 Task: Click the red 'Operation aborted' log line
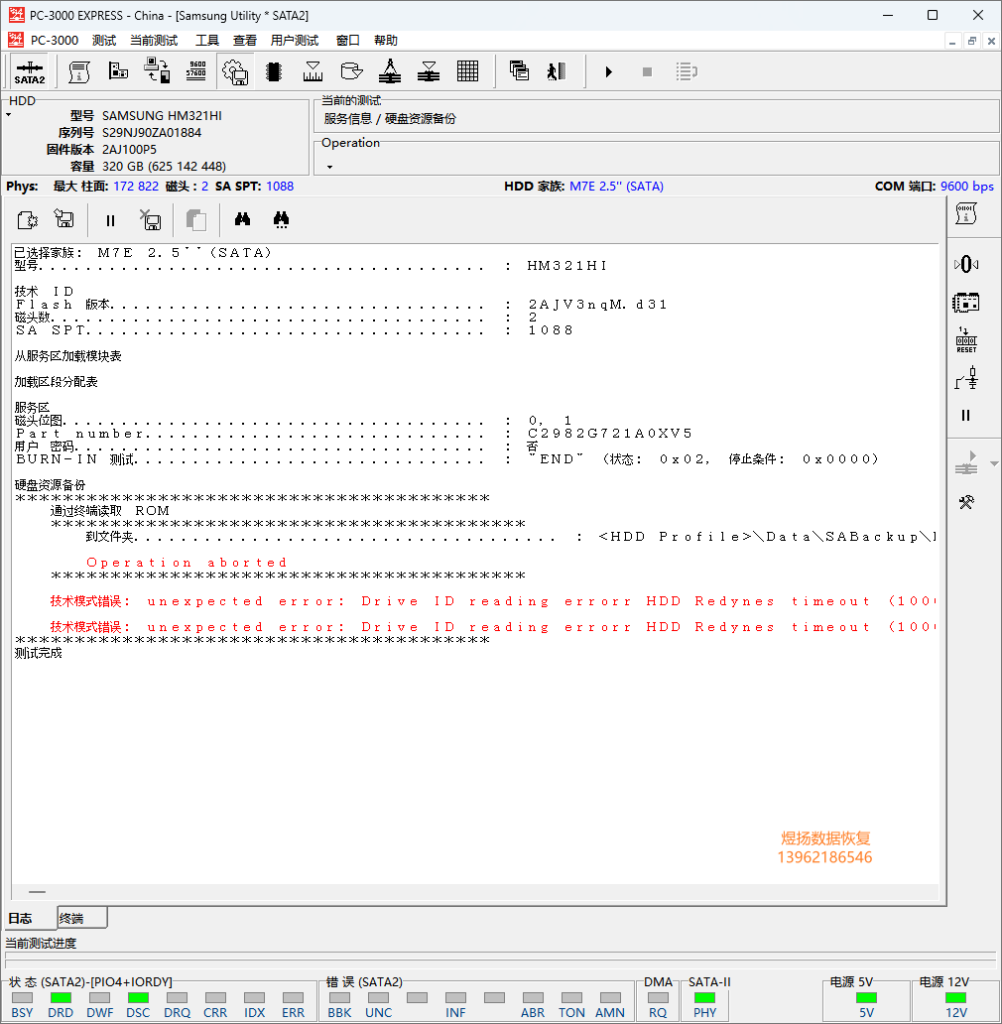tap(187, 562)
